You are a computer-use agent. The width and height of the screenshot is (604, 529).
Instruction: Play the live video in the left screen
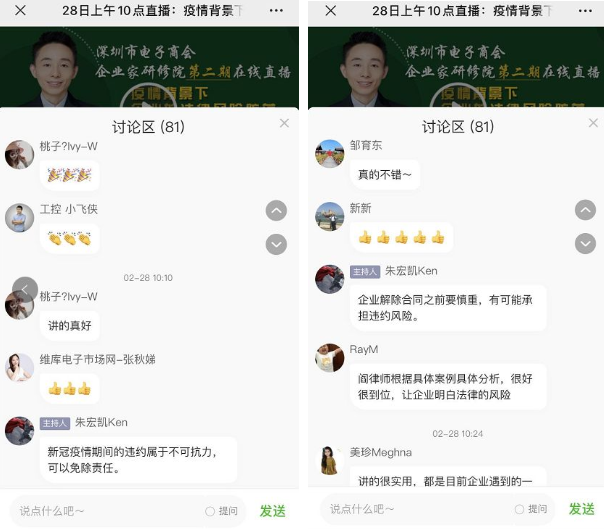click(x=149, y=97)
